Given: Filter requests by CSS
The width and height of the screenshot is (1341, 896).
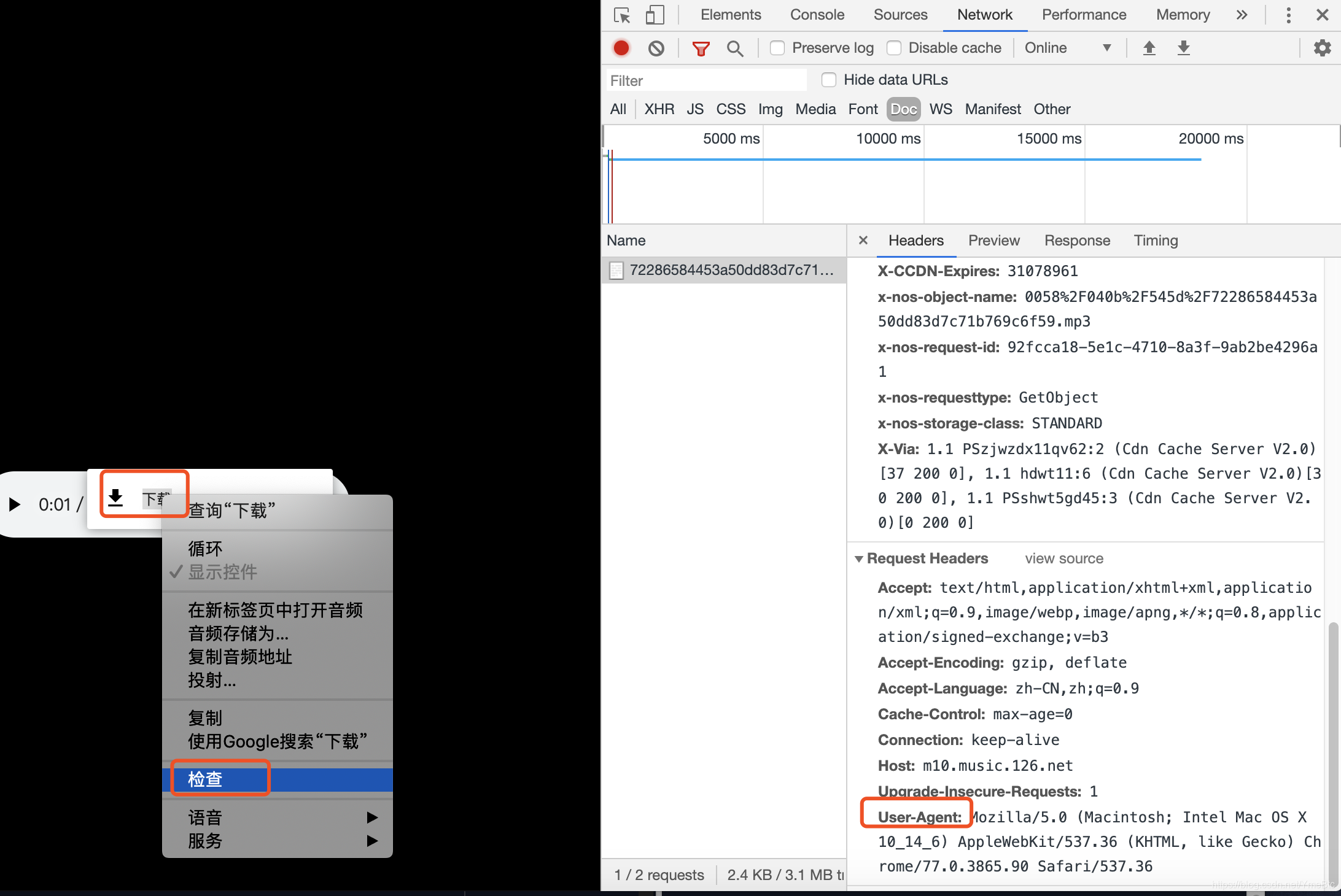Looking at the screenshot, I should [x=731, y=109].
